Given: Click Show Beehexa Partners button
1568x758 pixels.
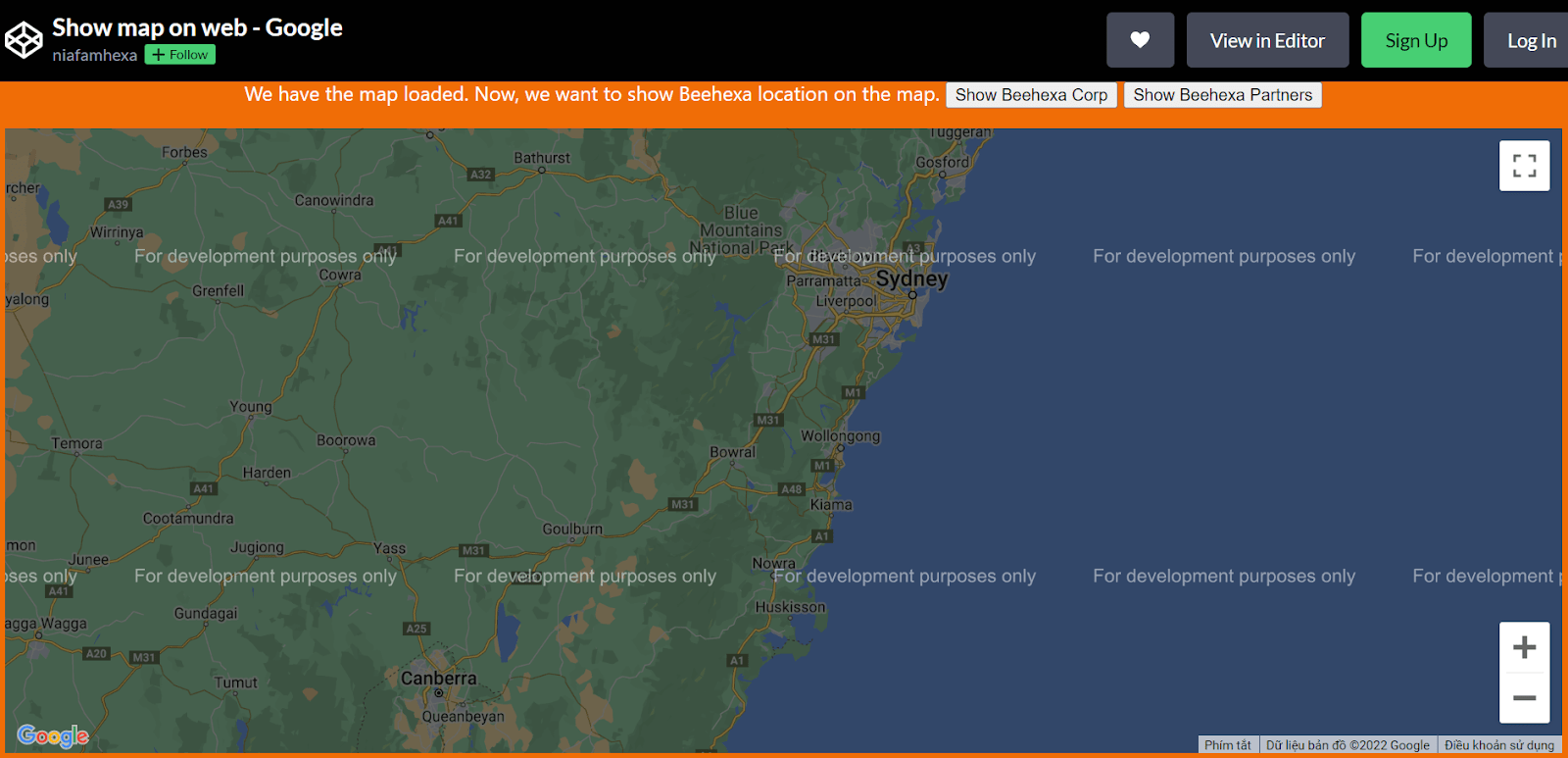Looking at the screenshot, I should pos(1222,95).
